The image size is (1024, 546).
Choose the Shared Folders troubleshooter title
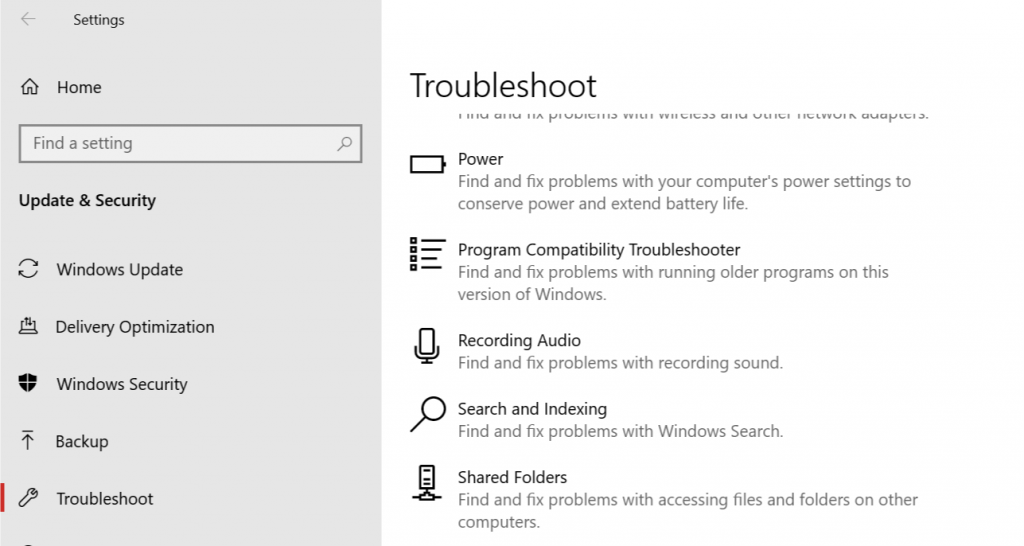coord(512,477)
